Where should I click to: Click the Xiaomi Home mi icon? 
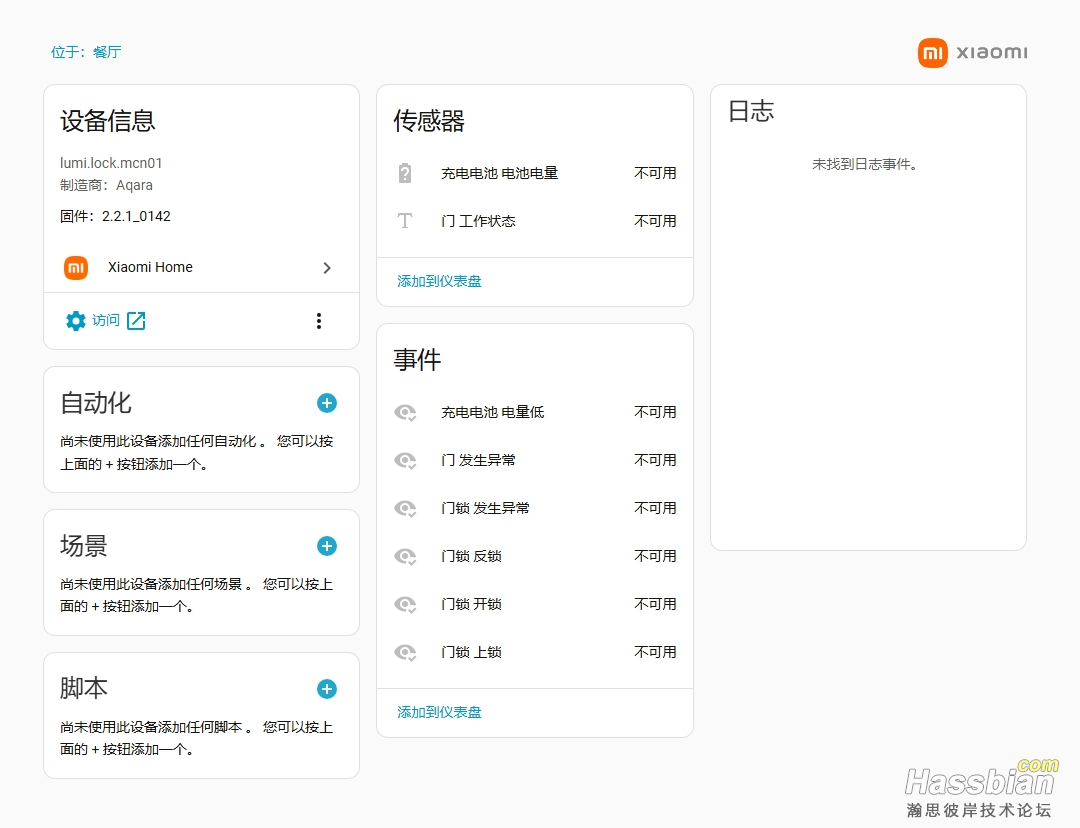(76, 267)
